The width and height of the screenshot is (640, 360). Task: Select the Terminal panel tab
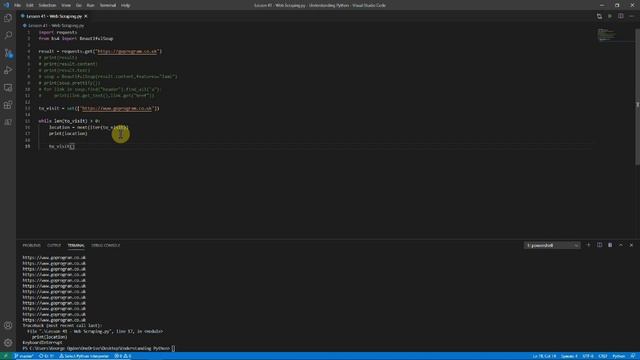pyautogui.click(x=76, y=245)
